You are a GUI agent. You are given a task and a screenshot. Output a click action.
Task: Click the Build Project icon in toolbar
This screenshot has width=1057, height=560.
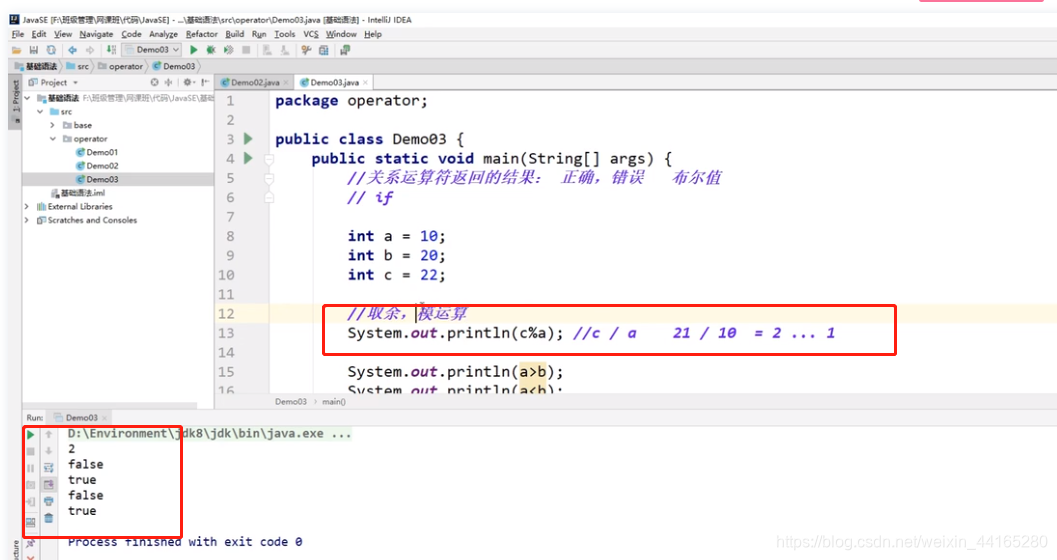click(111, 50)
